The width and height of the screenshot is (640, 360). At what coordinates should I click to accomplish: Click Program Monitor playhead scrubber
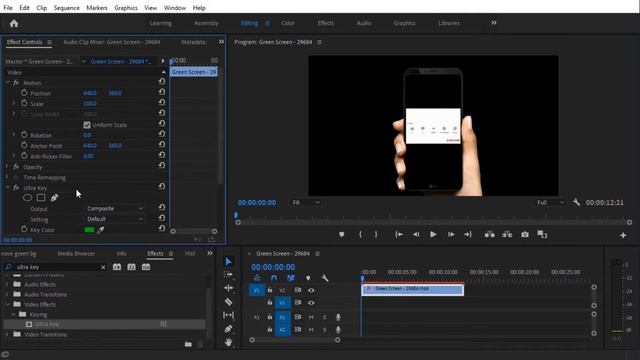(236, 215)
